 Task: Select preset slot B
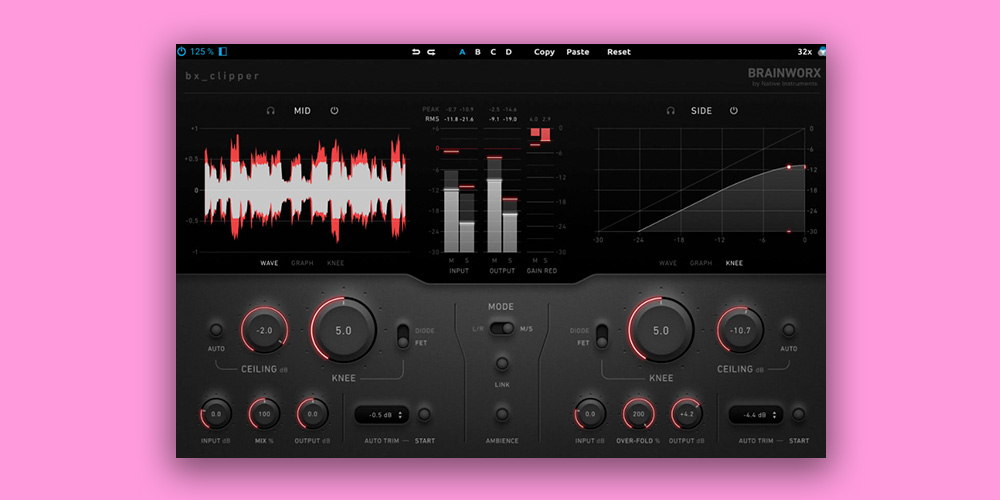[x=477, y=52]
